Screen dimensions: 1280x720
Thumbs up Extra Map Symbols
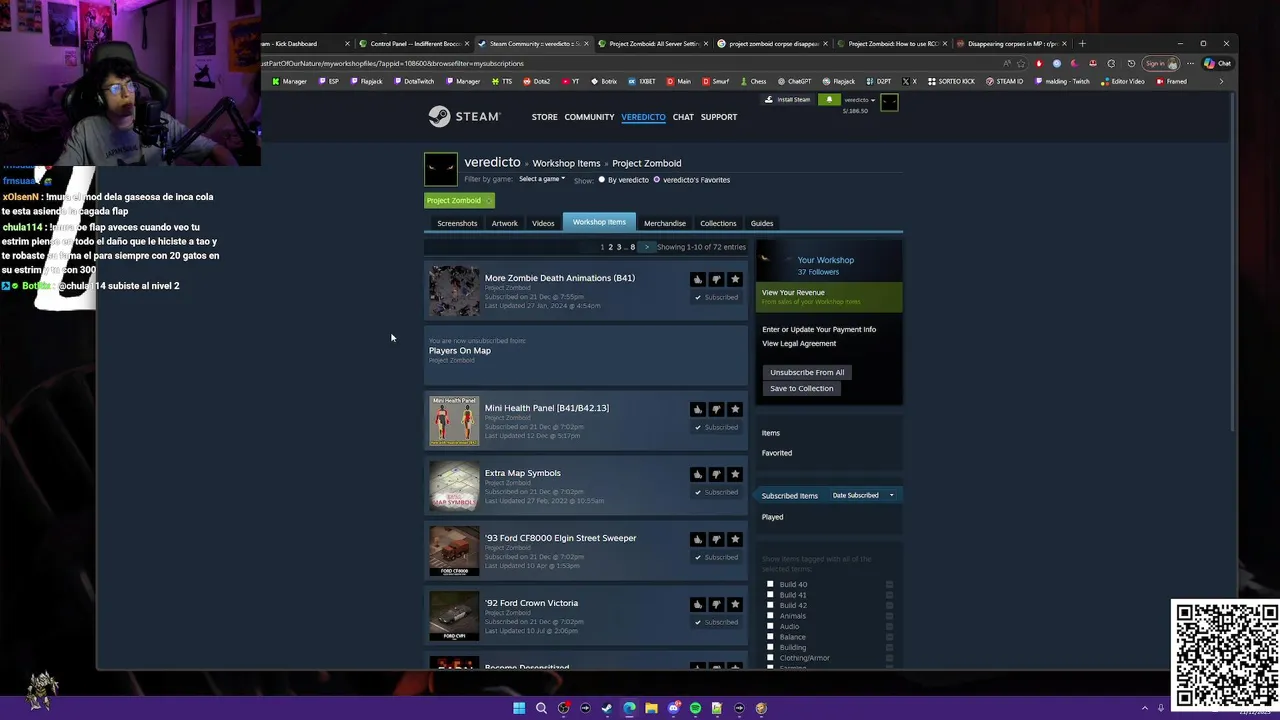[698, 474]
